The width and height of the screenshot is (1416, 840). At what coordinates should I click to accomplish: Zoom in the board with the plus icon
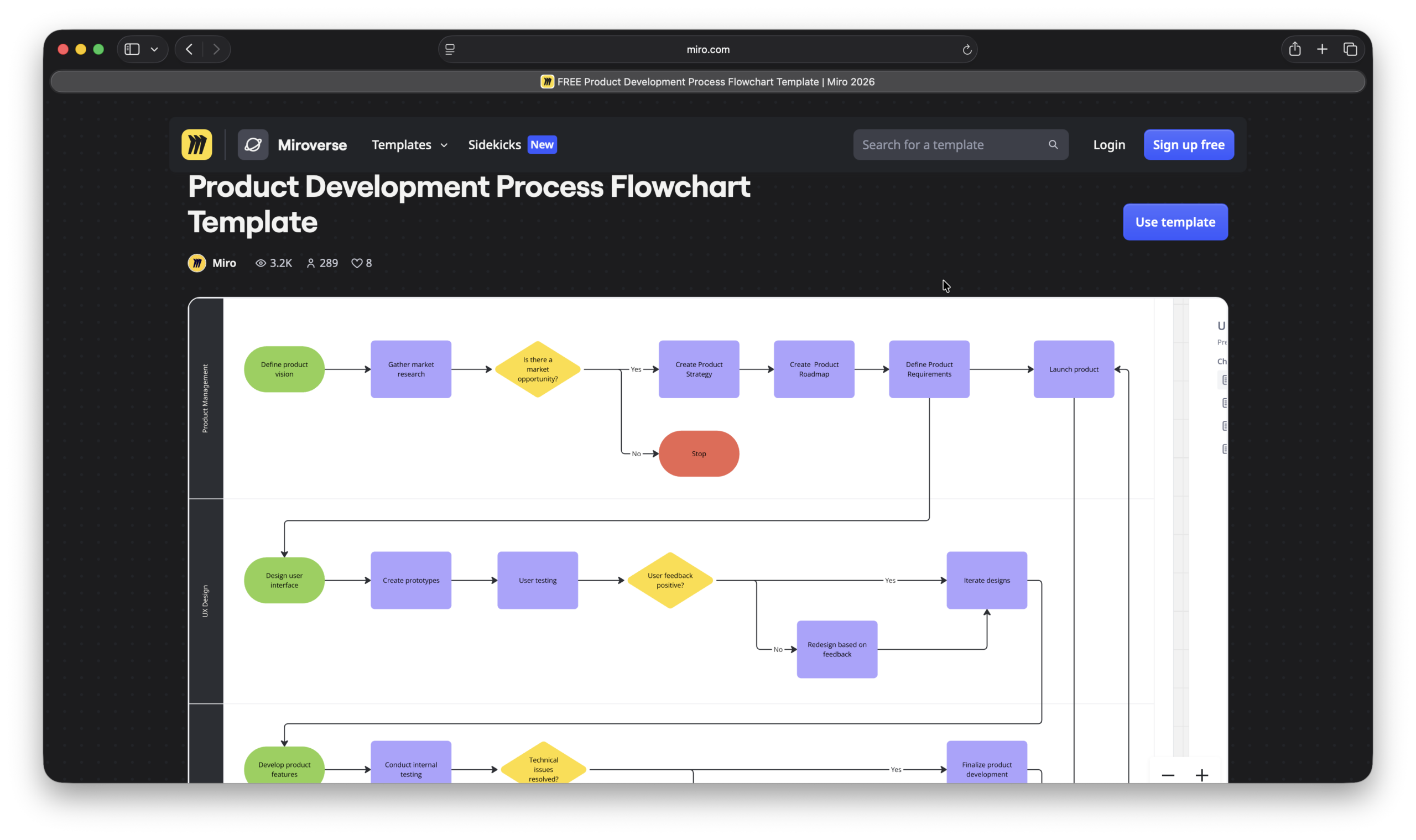pyautogui.click(x=1201, y=775)
